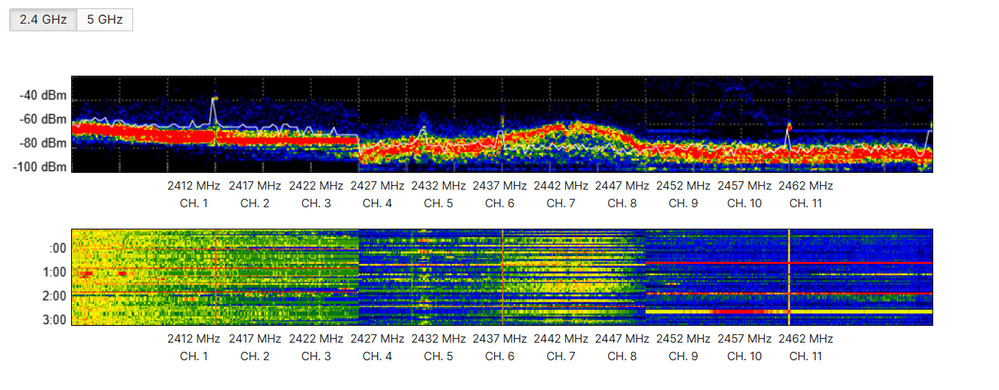Click 2427 MHz label under the dBm spectrum chart

[377, 186]
